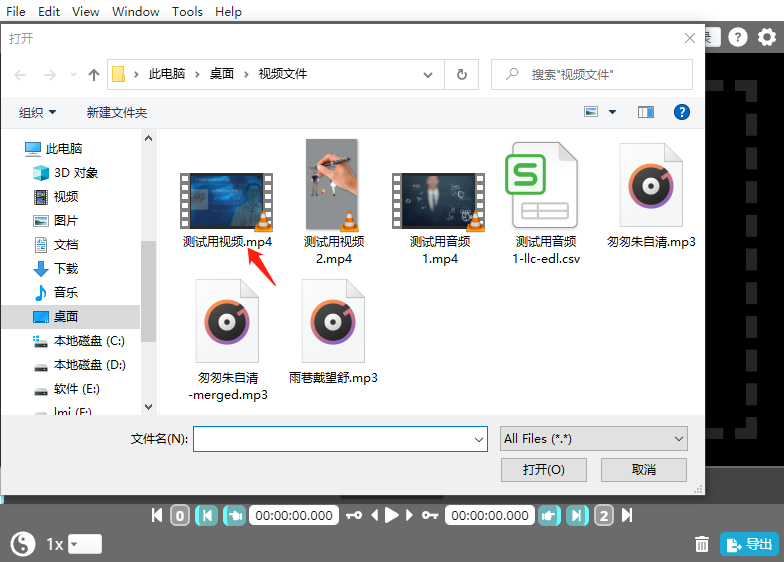
Task: Click 桌面 in address breadcrumb
Action: click(x=222, y=74)
